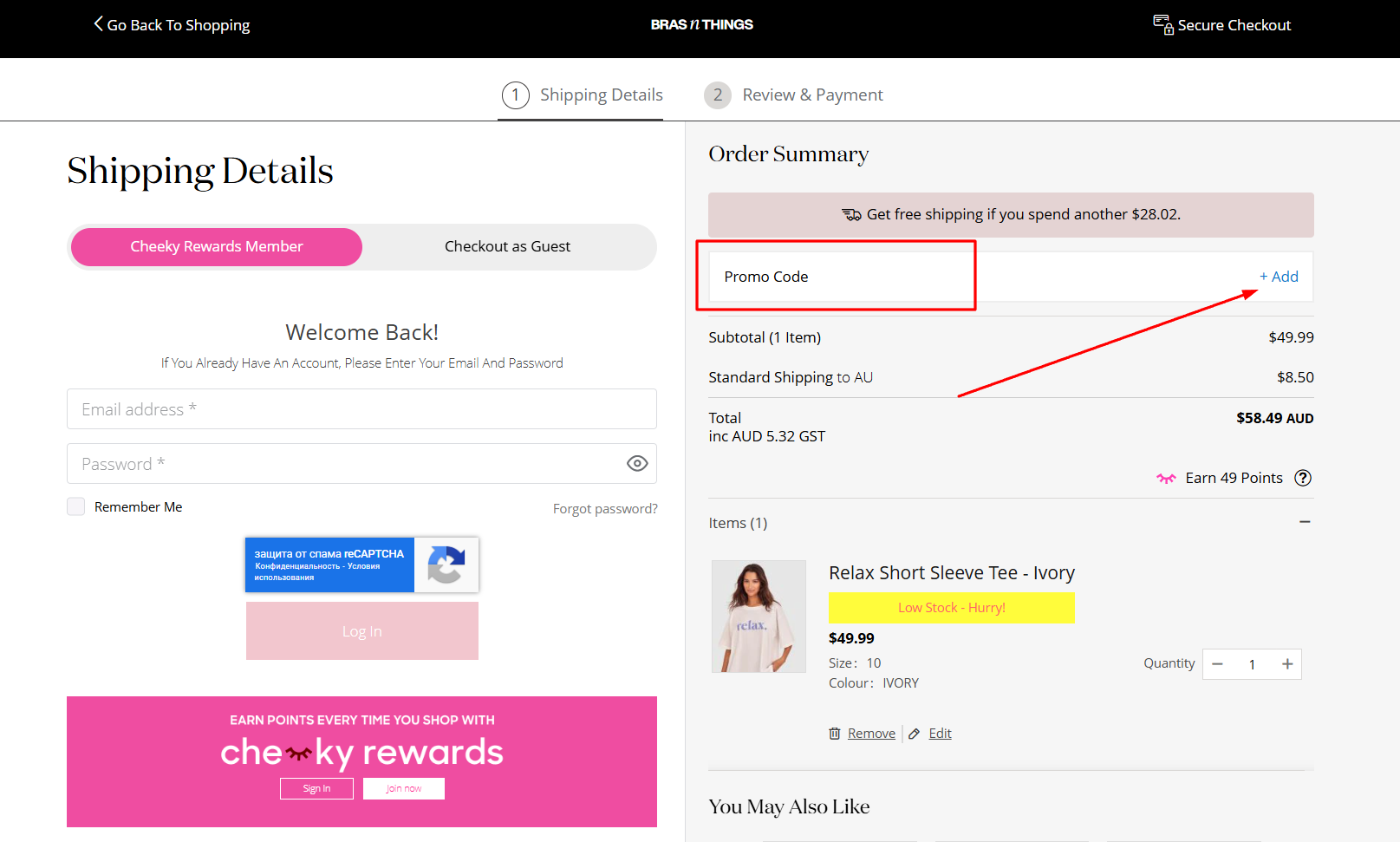Click the trash icon beside Remove
This screenshot has width=1400, height=842.
click(x=835, y=734)
